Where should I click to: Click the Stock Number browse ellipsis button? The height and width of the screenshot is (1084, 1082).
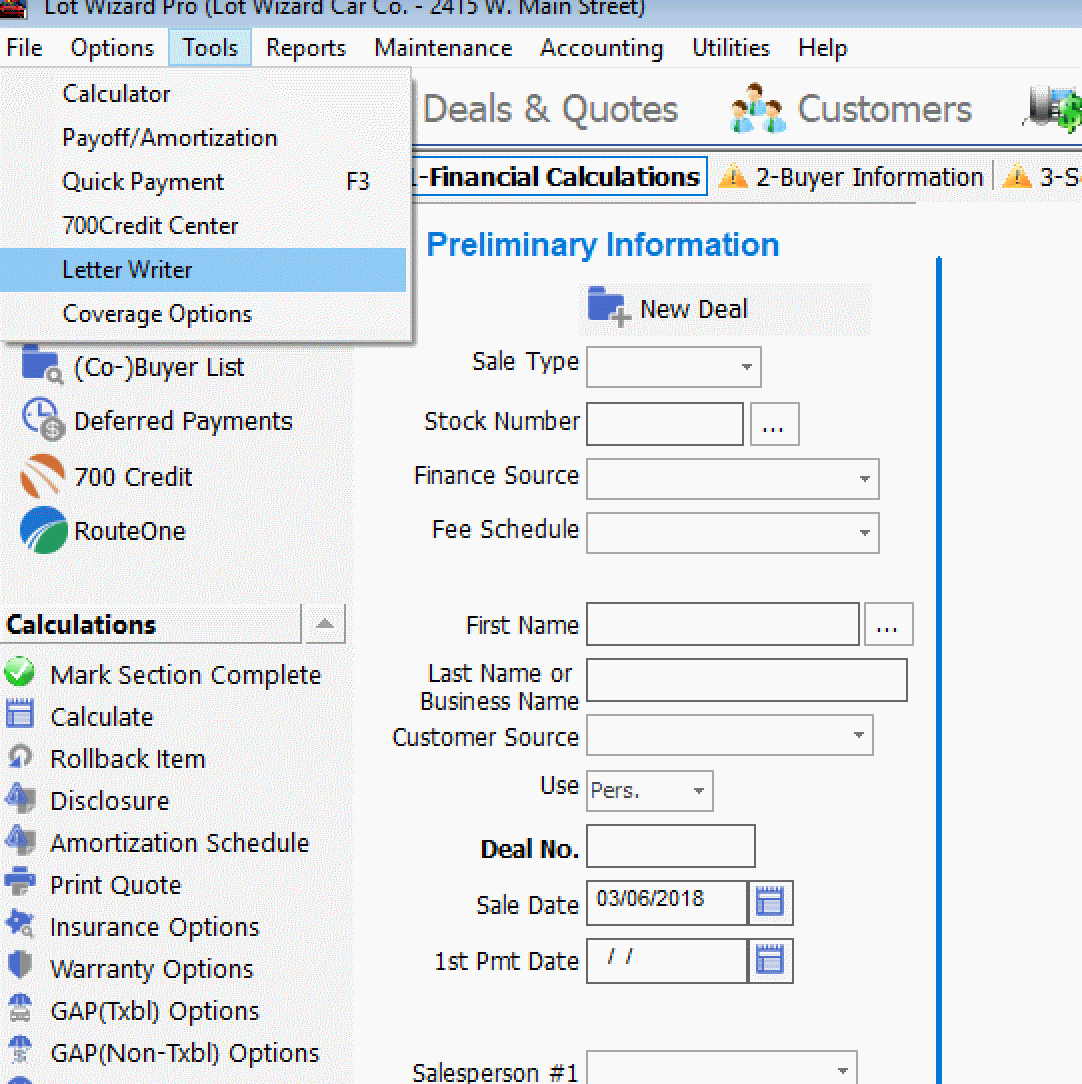click(774, 425)
